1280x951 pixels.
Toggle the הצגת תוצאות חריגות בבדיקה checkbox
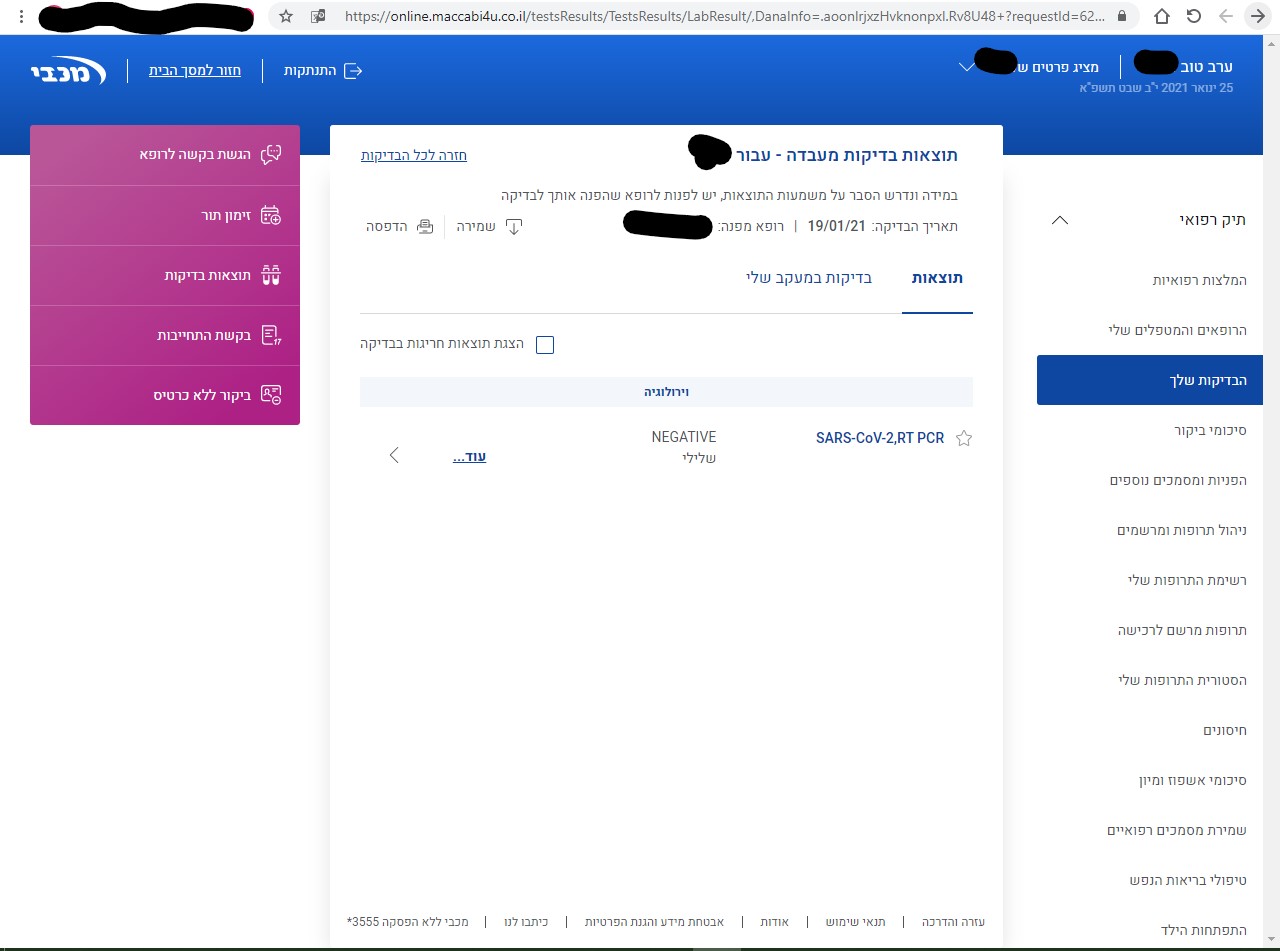click(545, 345)
